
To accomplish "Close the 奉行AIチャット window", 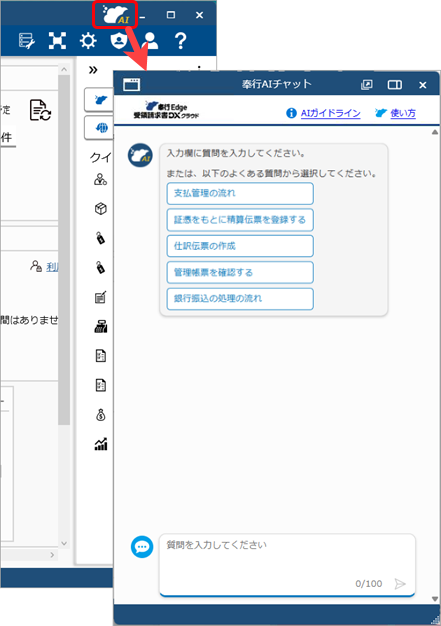I will click(423, 85).
